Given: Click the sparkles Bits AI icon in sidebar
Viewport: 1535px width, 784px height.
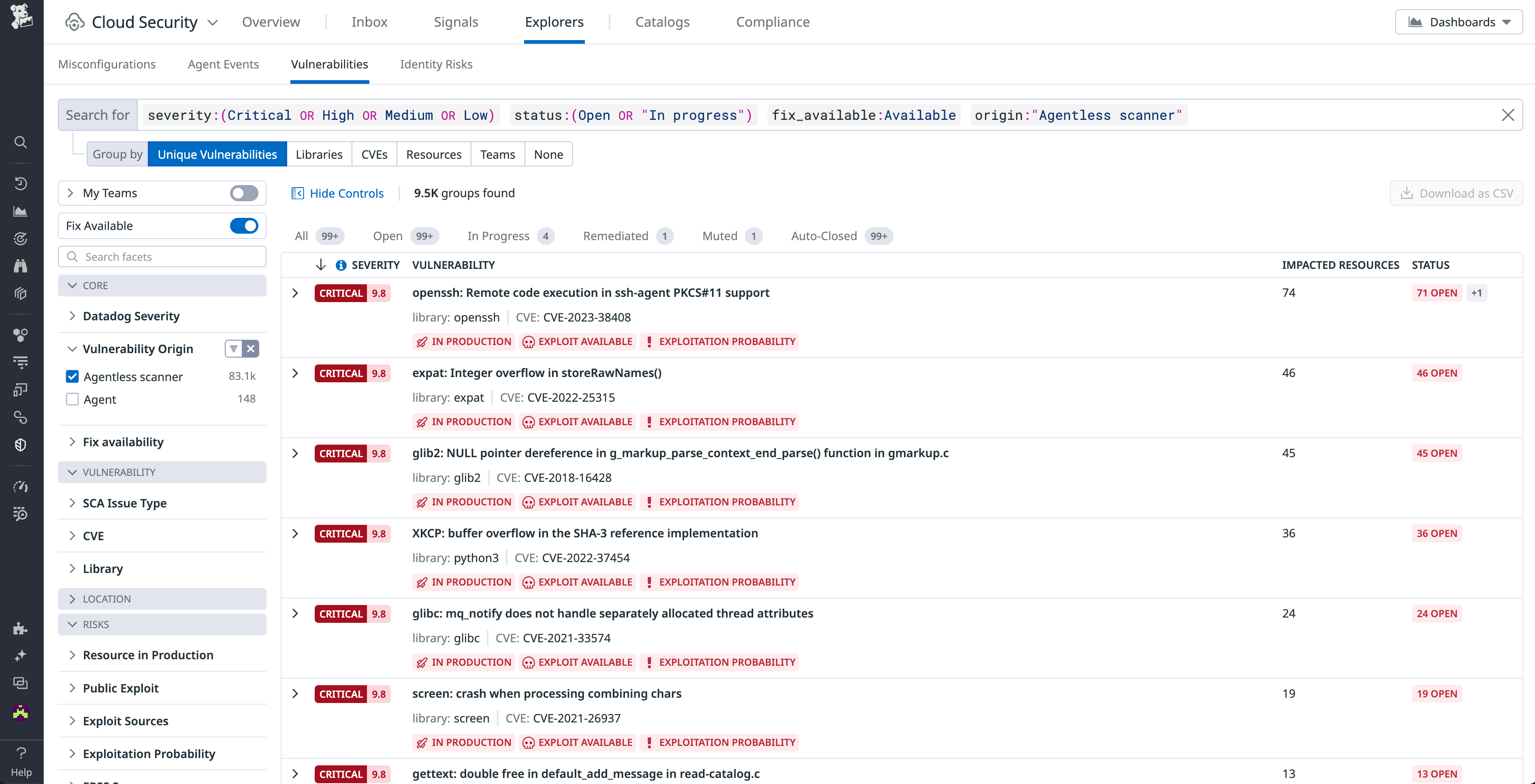Looking at the screenshot, I should 21,655.
